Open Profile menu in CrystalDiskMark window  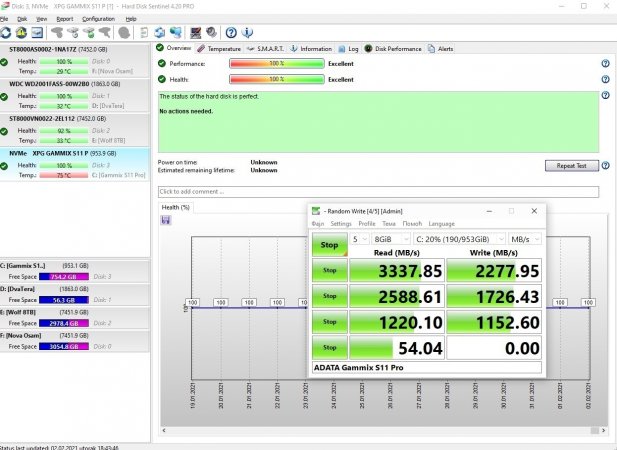[x=367, y=224]
